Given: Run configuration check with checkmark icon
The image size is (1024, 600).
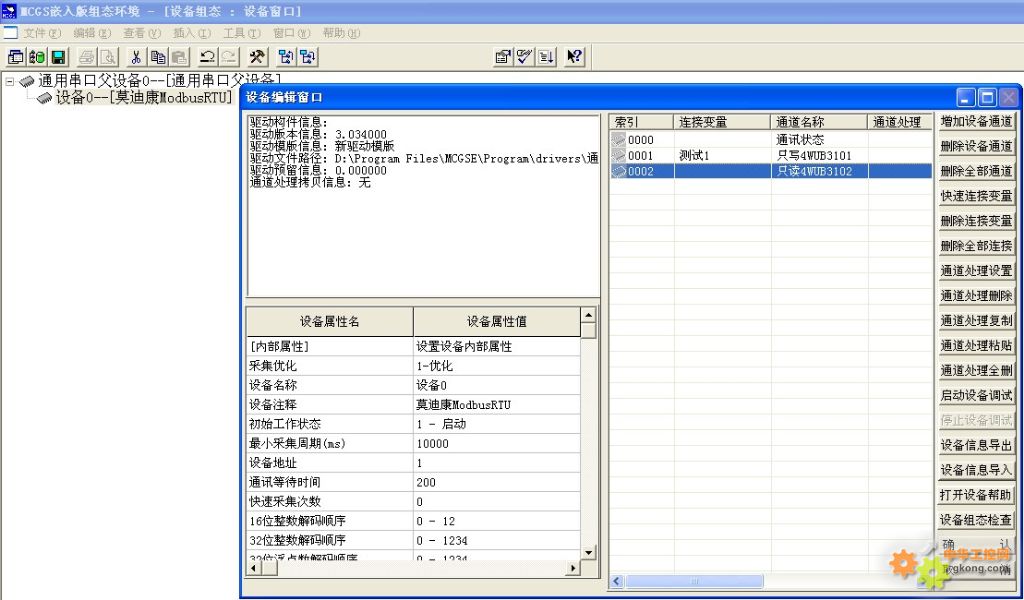Looking at the screenshot, I should [524, 57].
